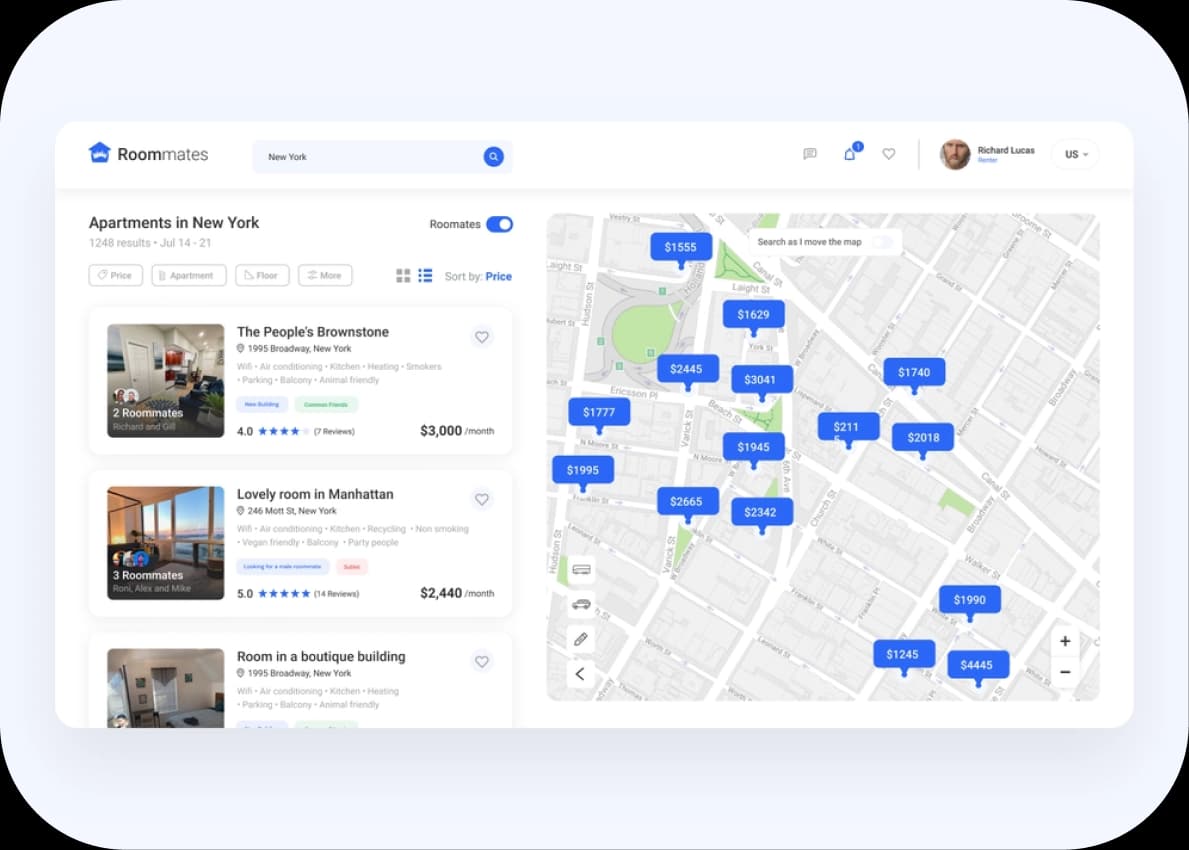
Task: Click the $2665 map price pin
Action: [686, 501]
